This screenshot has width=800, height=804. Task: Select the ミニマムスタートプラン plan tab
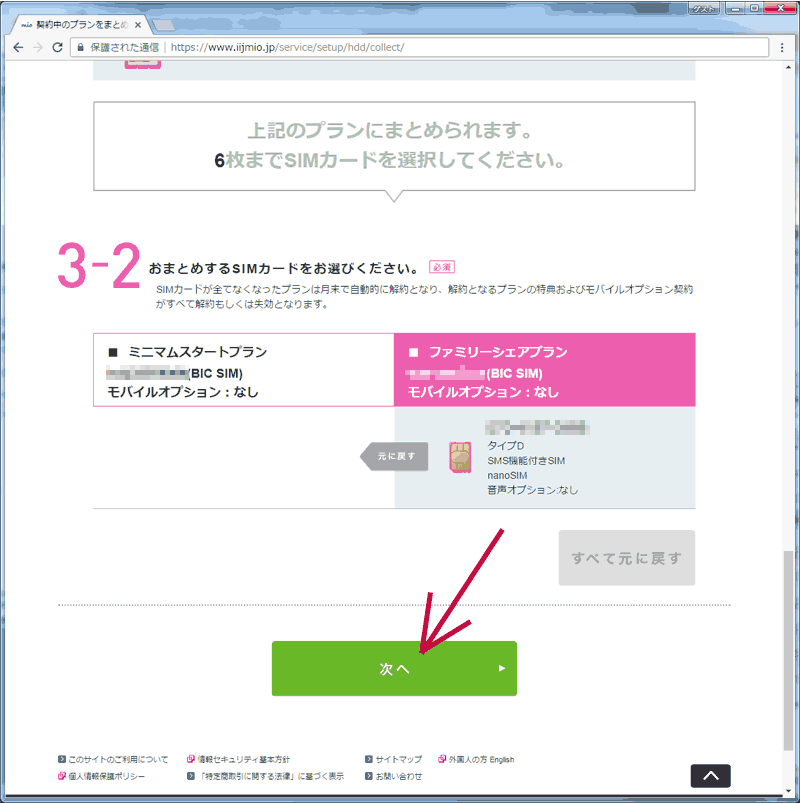point(243,370)
